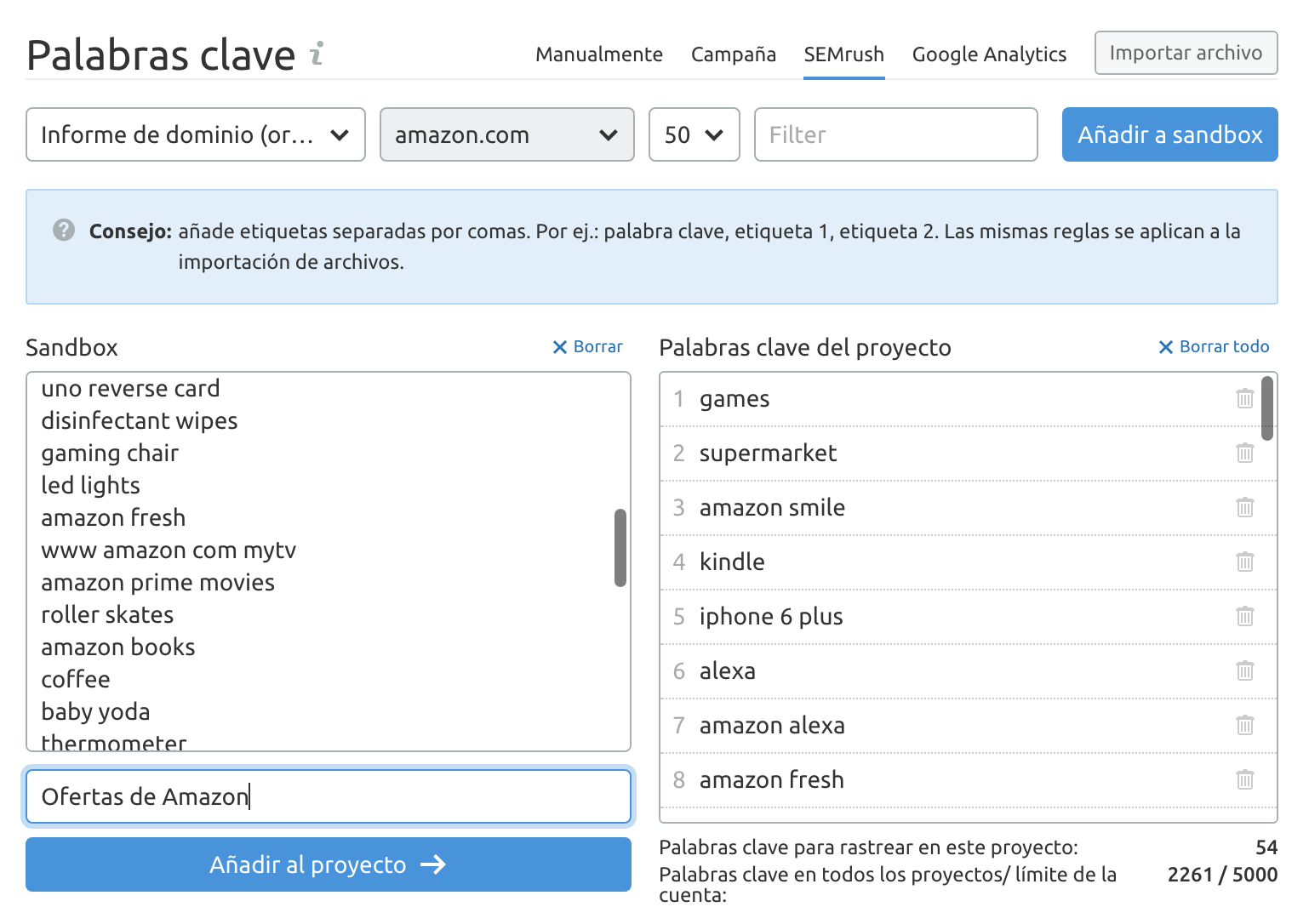Remove 'iphone 6 plus' with trash icon
Viewport: 1309px width, 924px height.
tap(1244, 616)
